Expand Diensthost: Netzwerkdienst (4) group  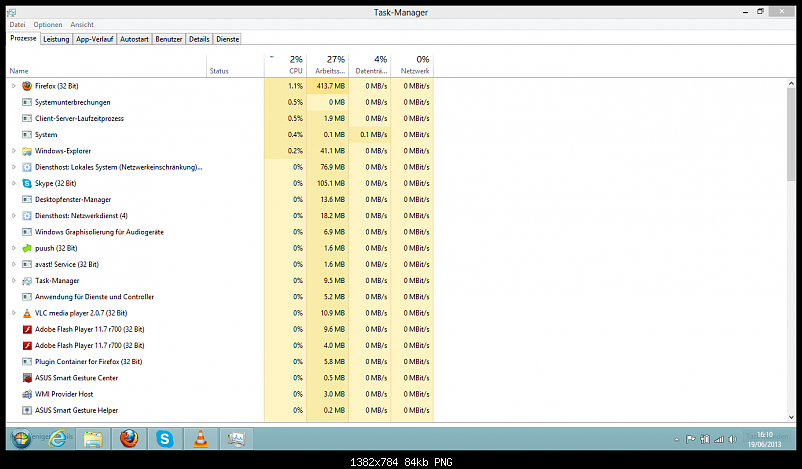[x=14, y=215]
